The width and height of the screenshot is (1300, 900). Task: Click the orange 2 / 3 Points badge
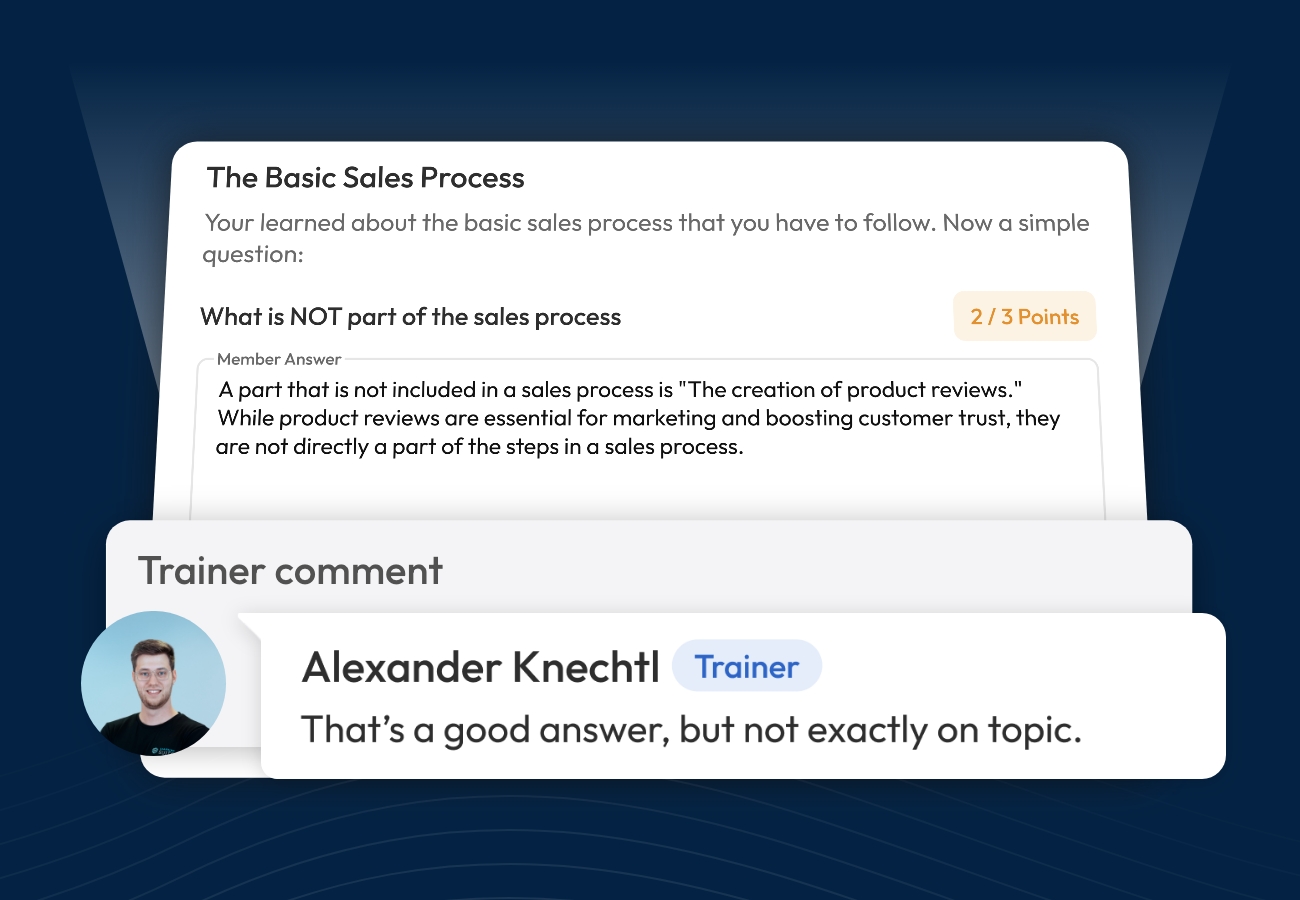pos(1024,317)
